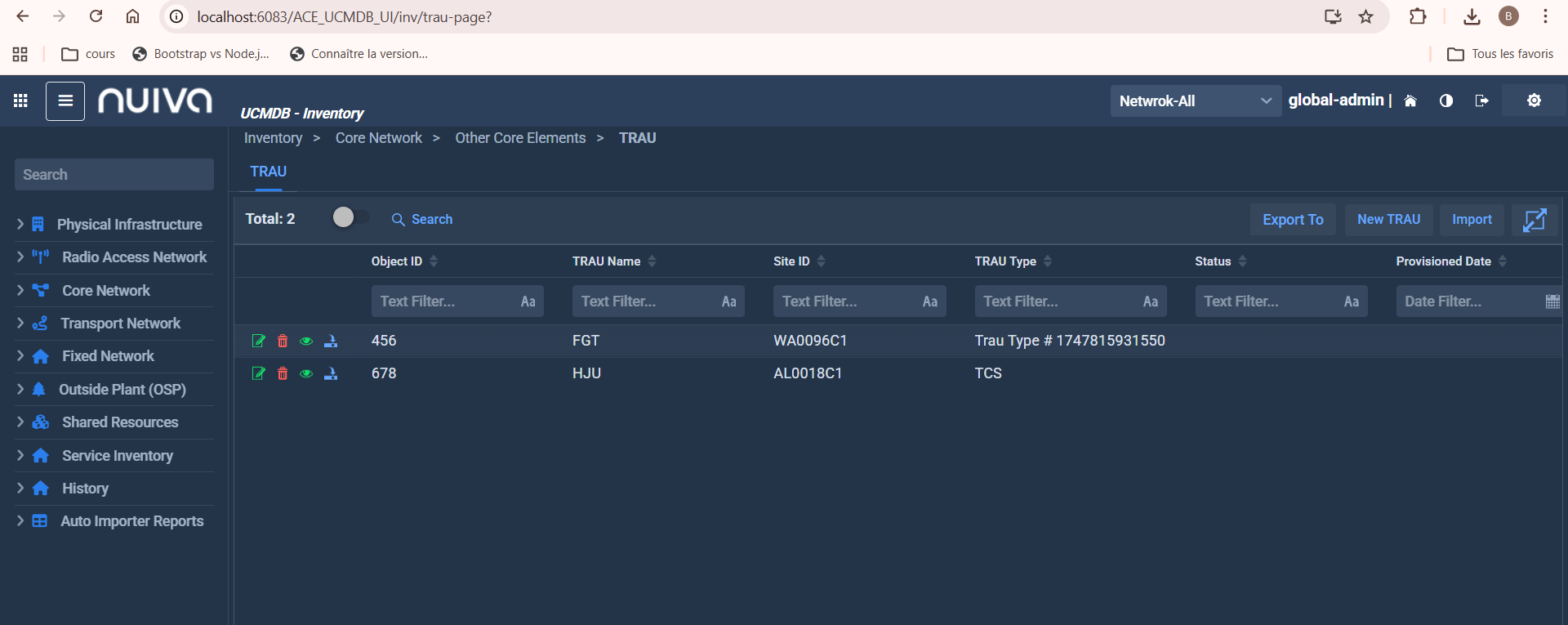This screenshot has width=1568, height=625.
Task: Click the New TRAU button
Action: tap(1388, 220)
